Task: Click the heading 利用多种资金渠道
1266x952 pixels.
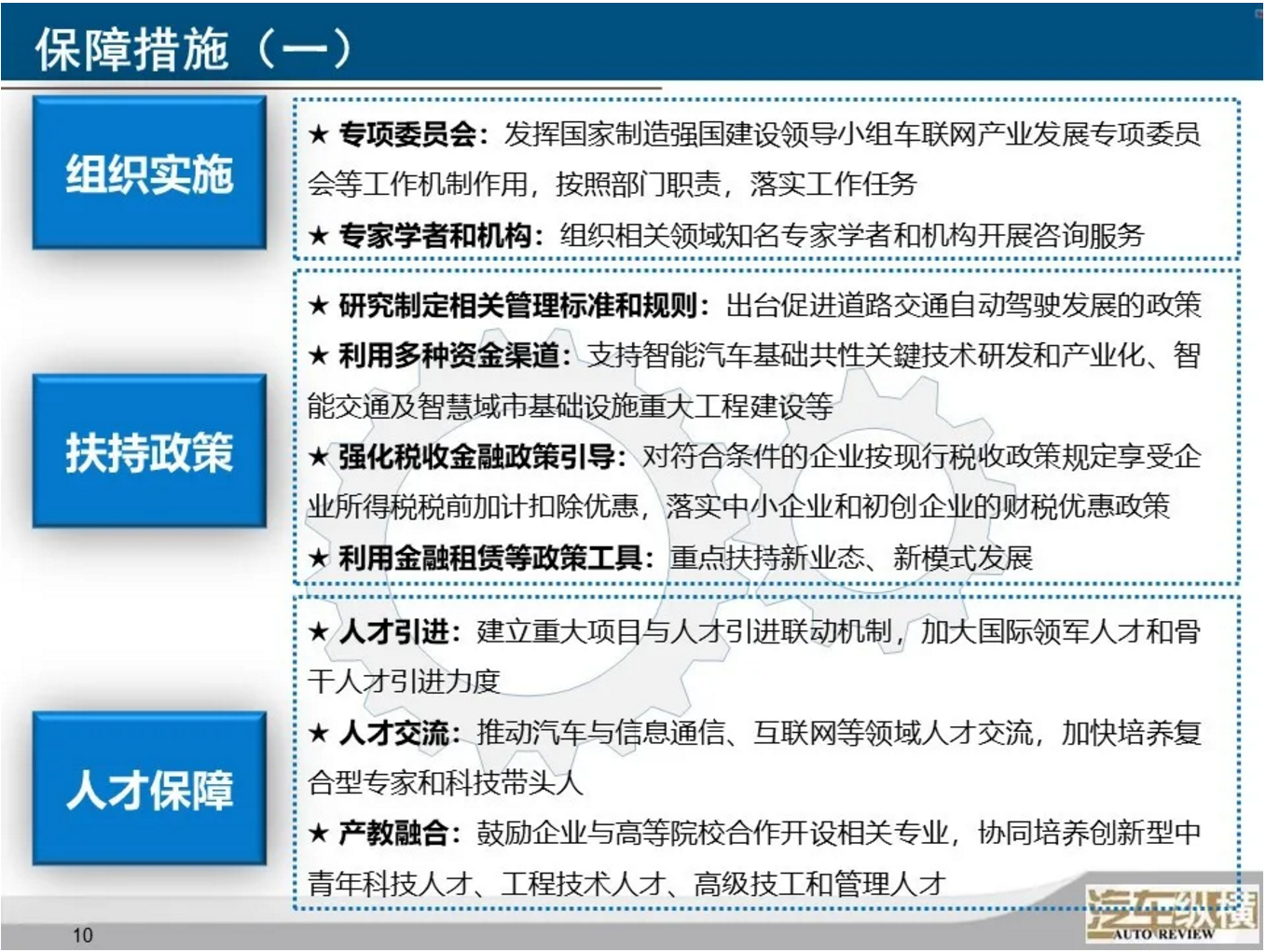Action: click(x=448, y=355)
